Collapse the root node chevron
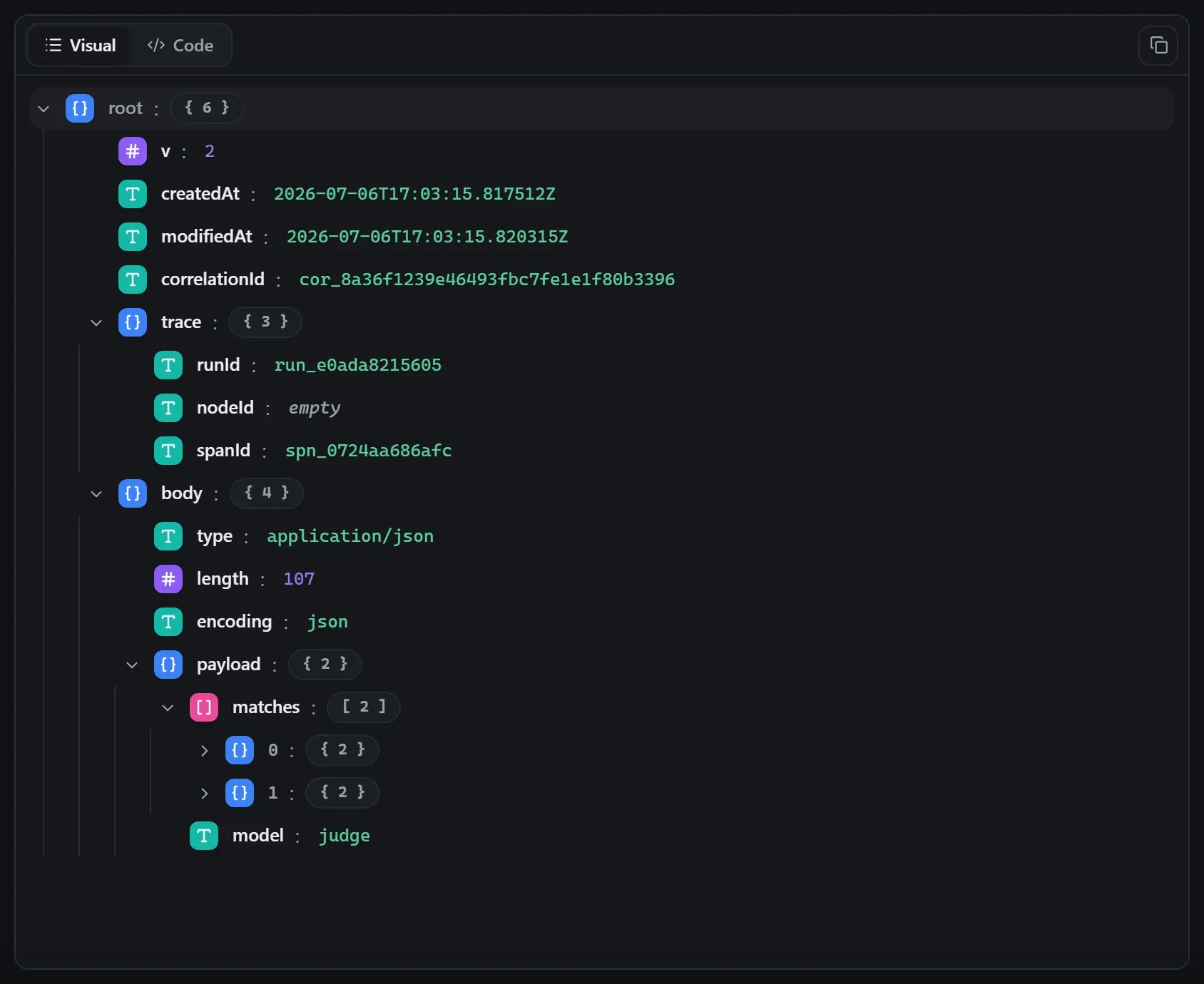Screen dimensions: 1204x984 coord(44,108)
